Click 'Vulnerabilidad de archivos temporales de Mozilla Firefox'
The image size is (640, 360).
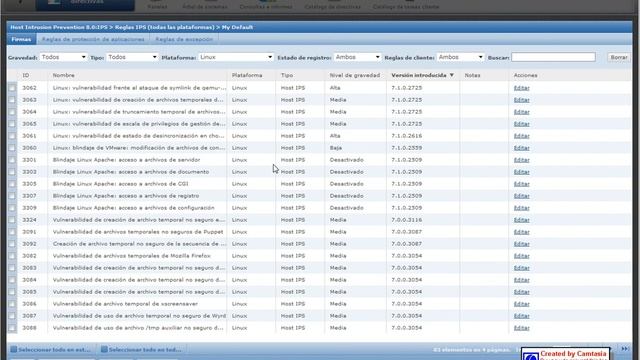point(131,256)
